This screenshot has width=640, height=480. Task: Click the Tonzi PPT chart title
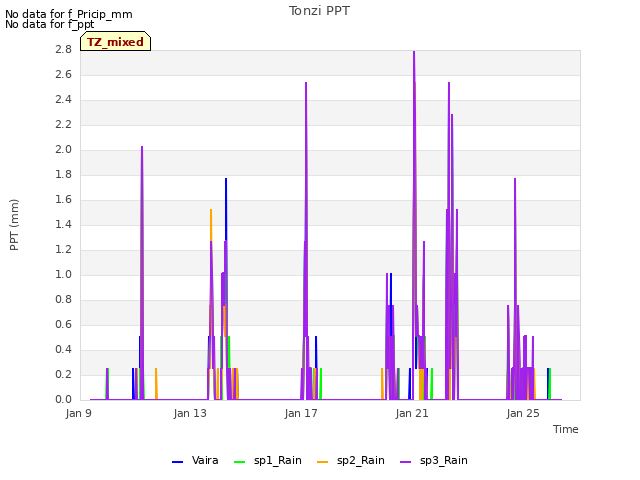[x=319, y=11]
